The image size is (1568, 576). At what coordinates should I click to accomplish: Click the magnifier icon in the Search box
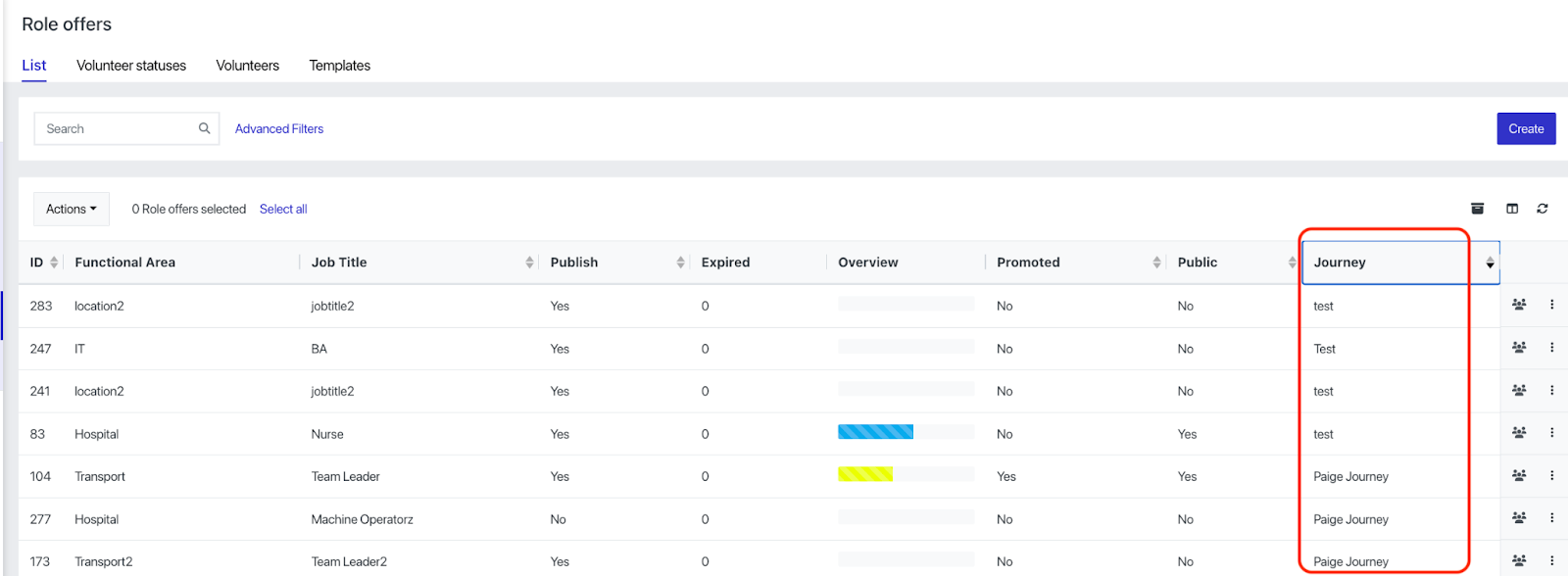click(204, 128)
